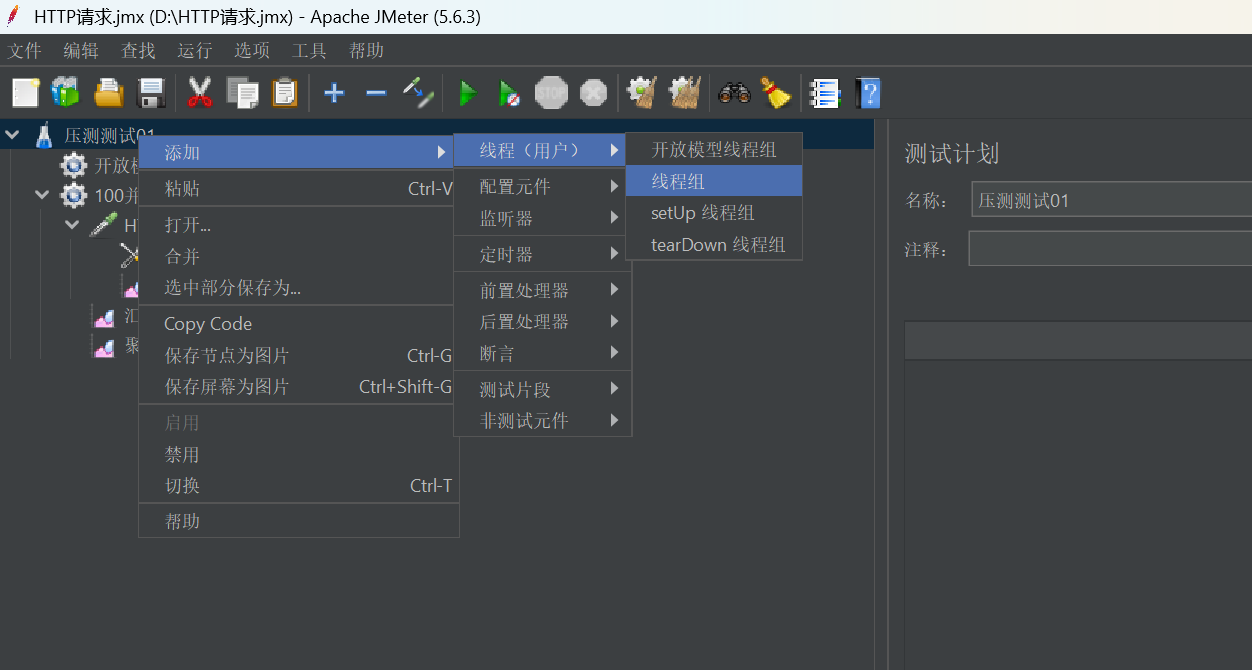The height and width of the screenshot is (670, 1252).
Task: Click the Cut scissors icon
Action: pos(200,93)
